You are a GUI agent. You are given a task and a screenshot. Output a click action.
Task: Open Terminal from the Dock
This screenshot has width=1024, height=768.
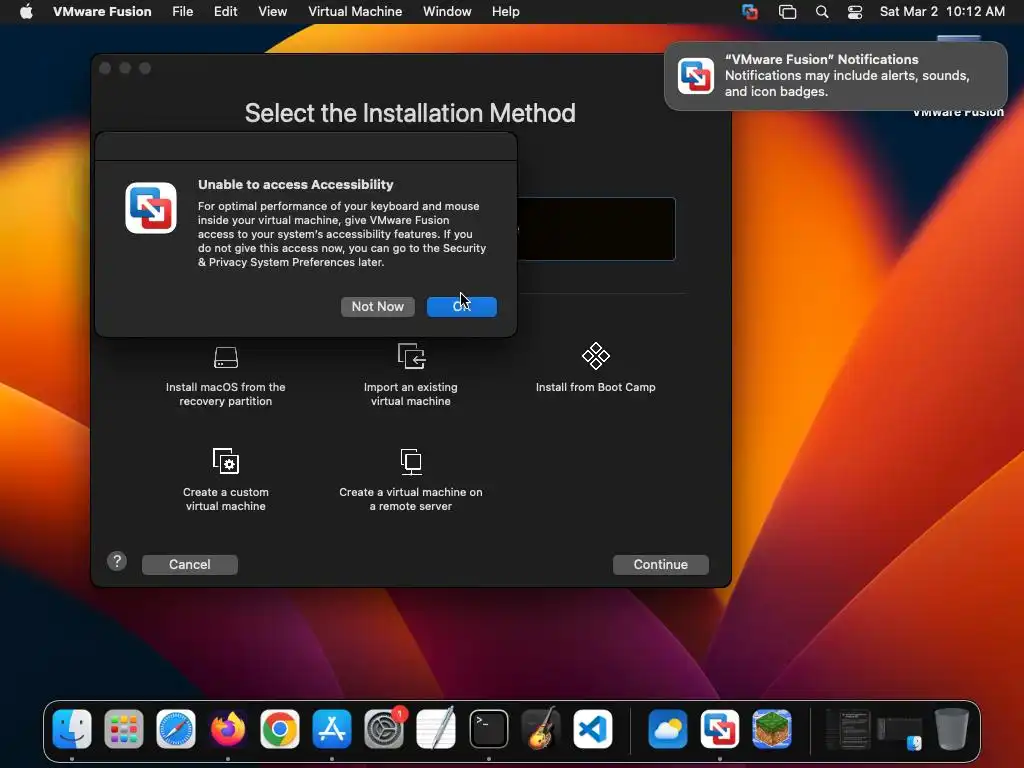(488, 728)
